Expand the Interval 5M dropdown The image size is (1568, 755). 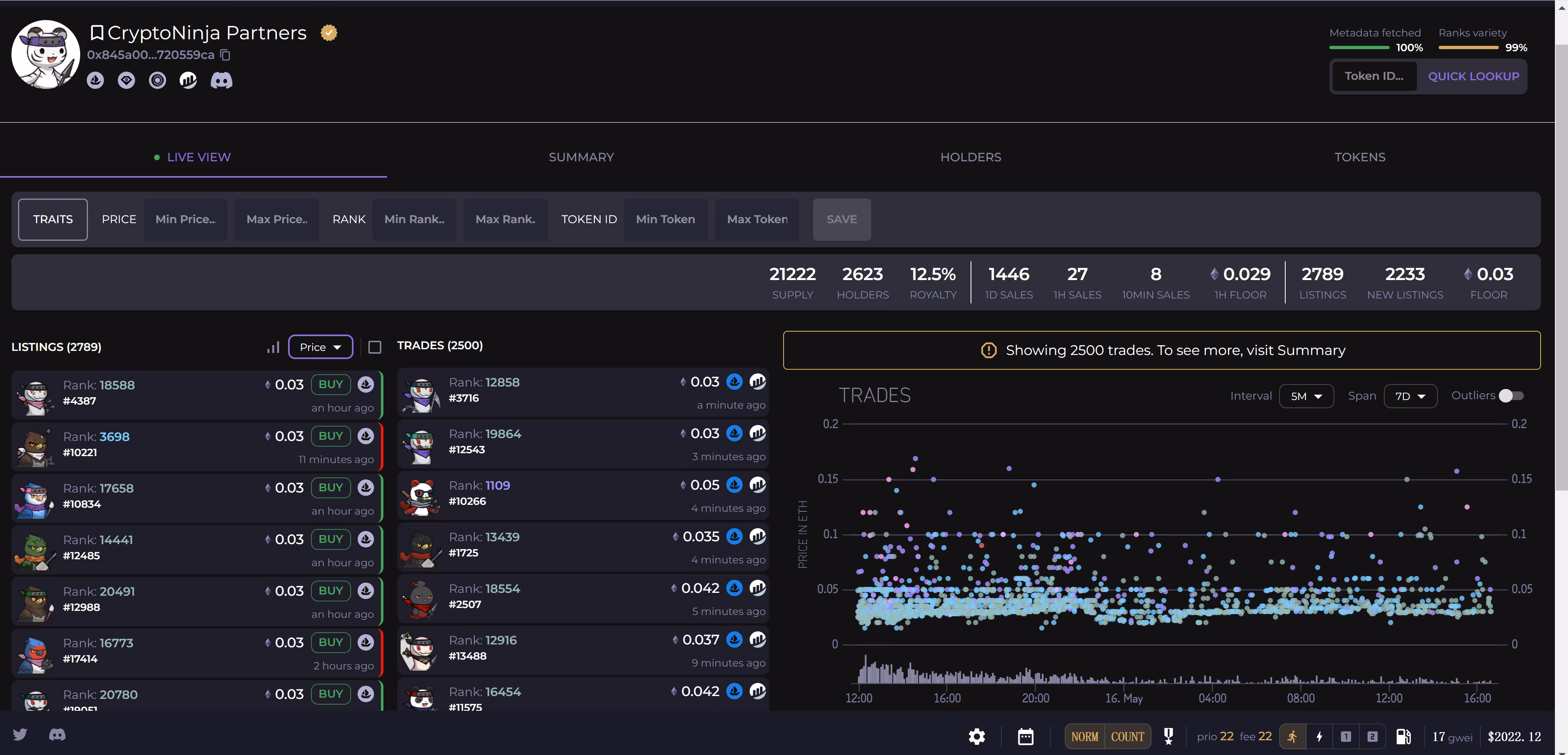click(1306, 396)
